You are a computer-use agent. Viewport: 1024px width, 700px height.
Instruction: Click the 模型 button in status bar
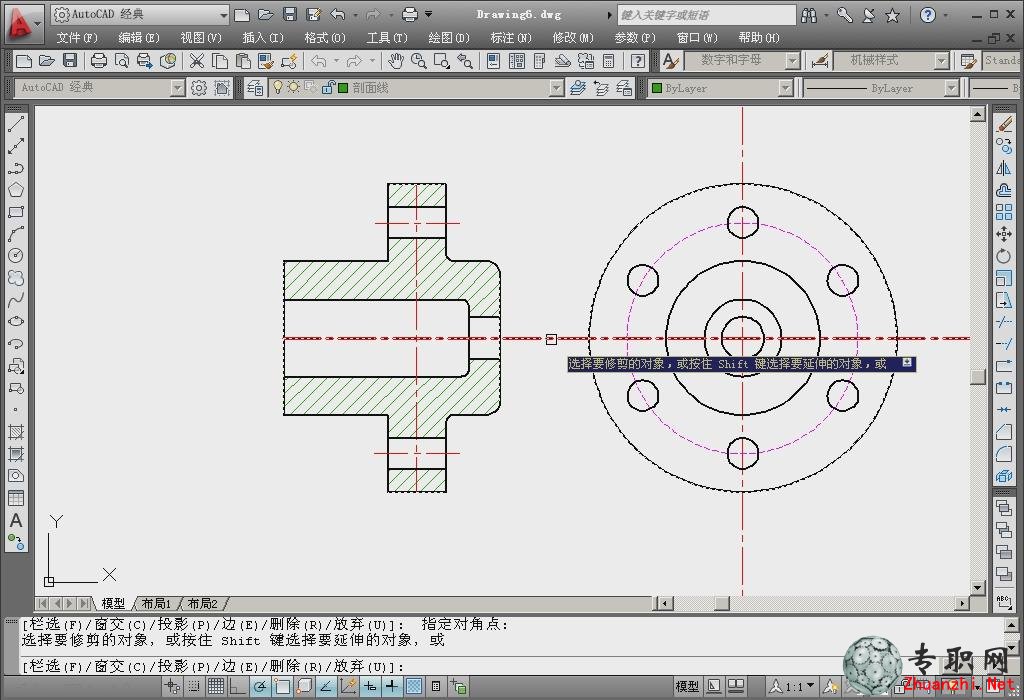687,686
